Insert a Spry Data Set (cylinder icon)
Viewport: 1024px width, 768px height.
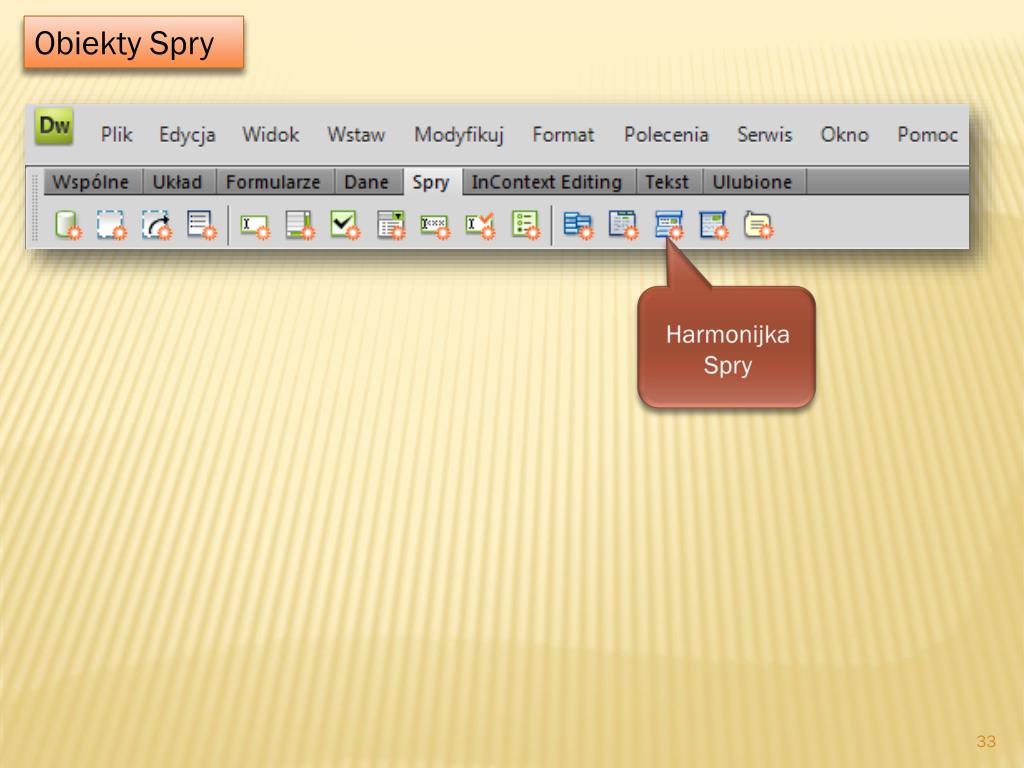(x=68, y=225)
